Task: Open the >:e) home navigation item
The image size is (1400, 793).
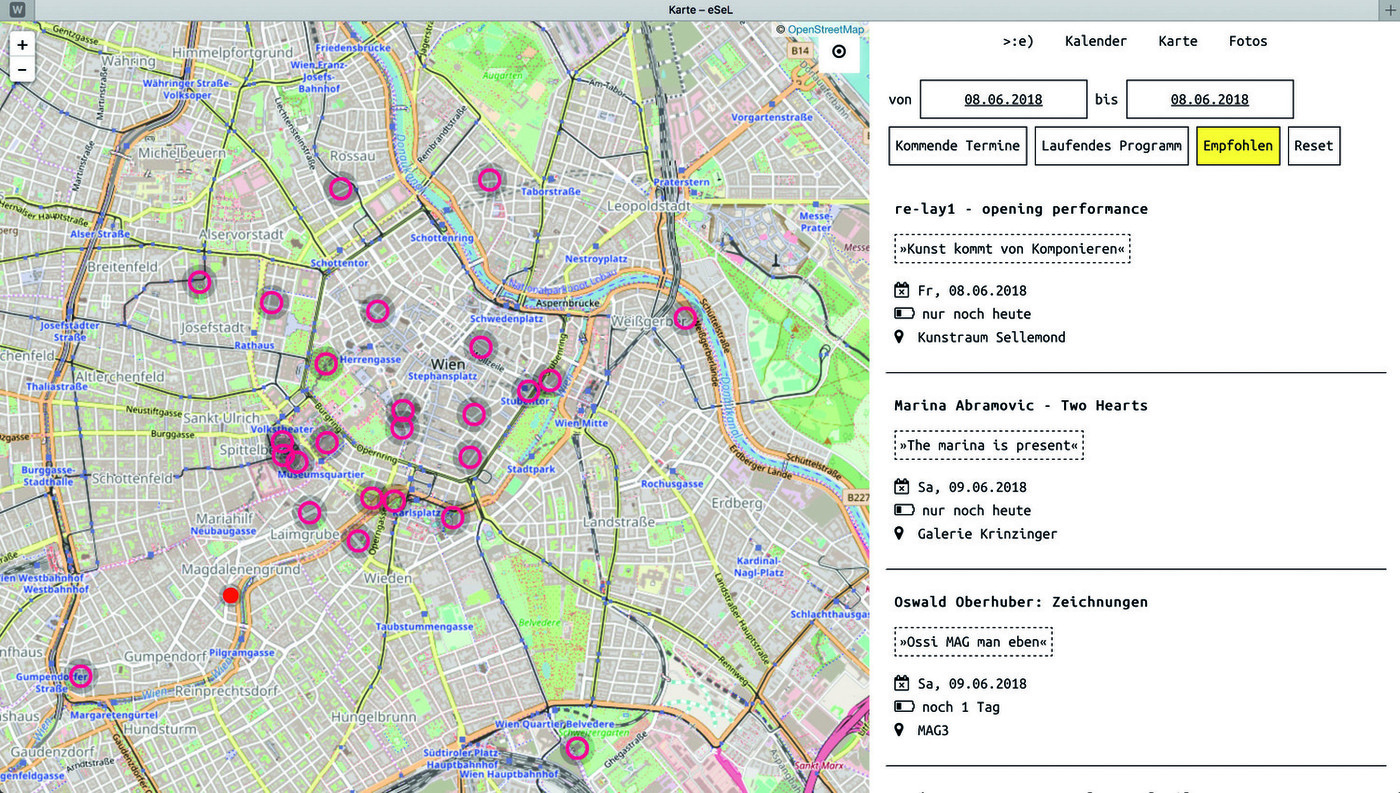Action: click(x=1018, y=41)
